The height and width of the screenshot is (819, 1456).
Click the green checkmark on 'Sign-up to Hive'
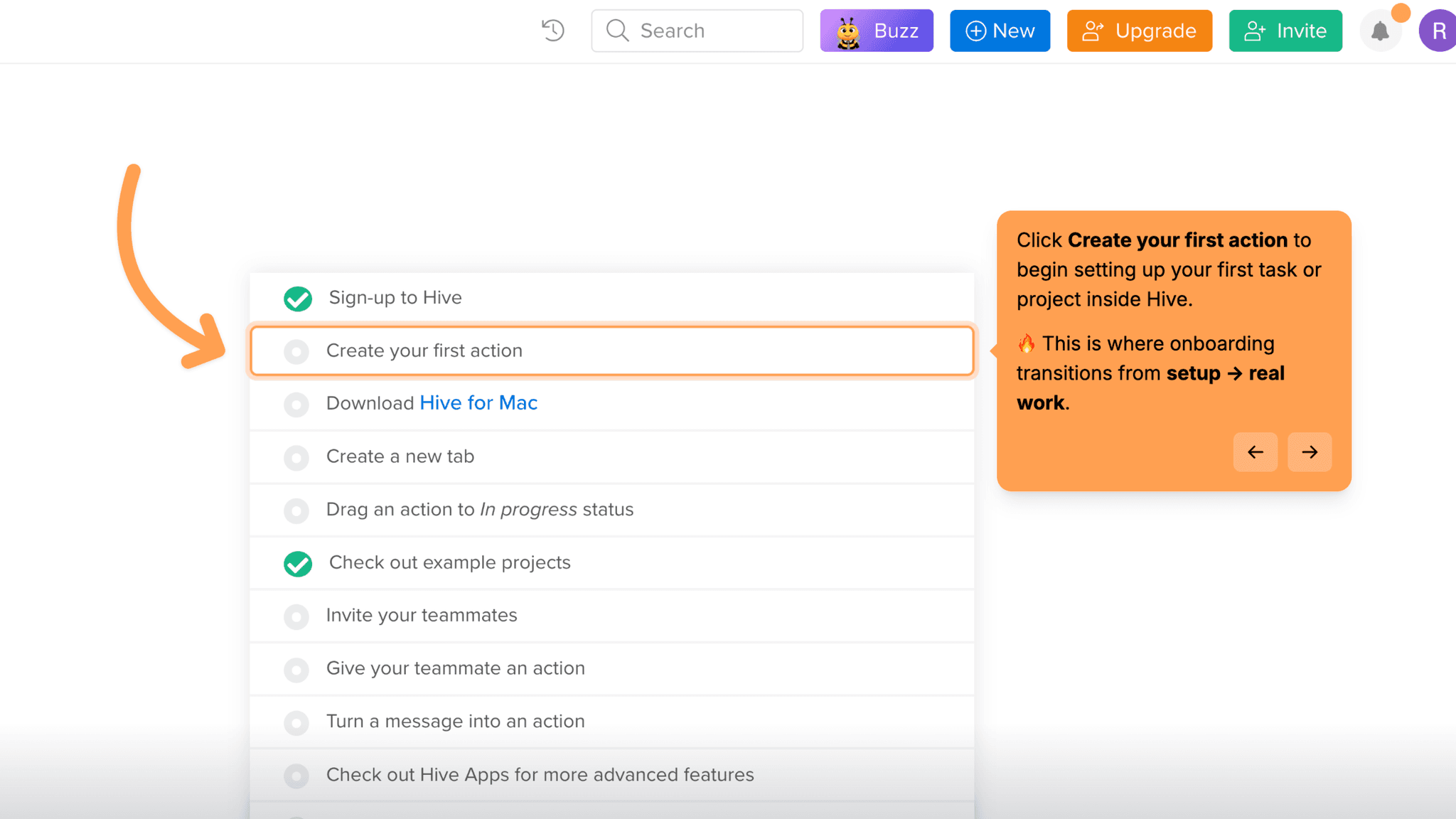[x=297, y=299]
